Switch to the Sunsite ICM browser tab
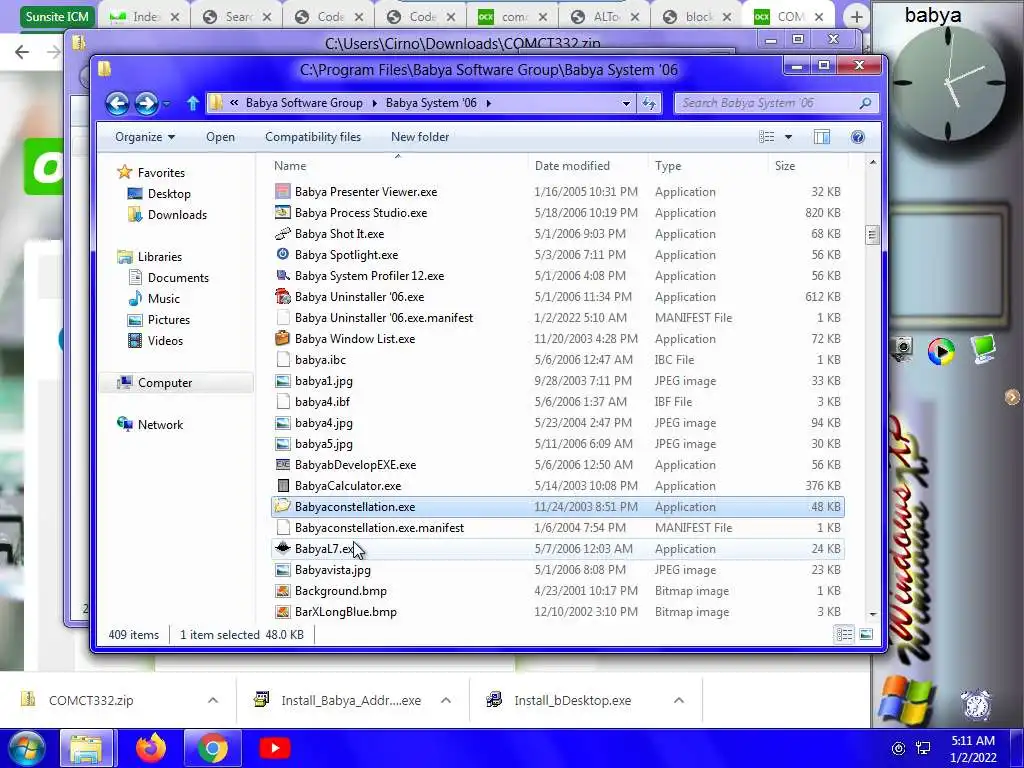 coord(57,16)
